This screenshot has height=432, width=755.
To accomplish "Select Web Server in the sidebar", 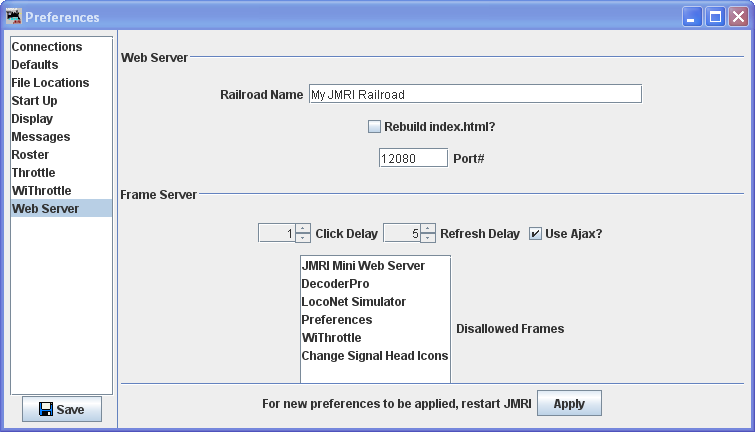I will (x=61, y=209).
